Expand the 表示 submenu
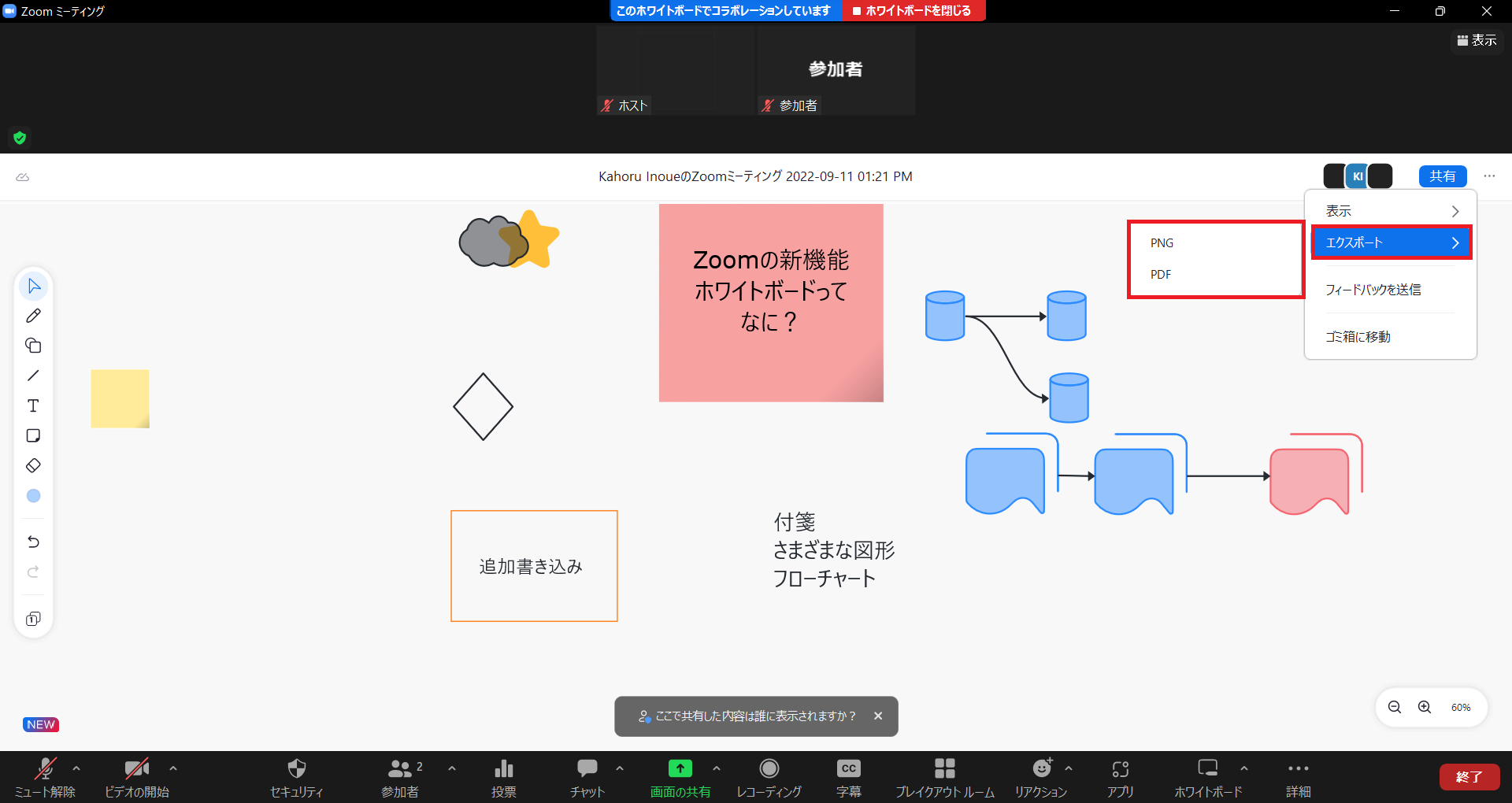 (1390, 211)
